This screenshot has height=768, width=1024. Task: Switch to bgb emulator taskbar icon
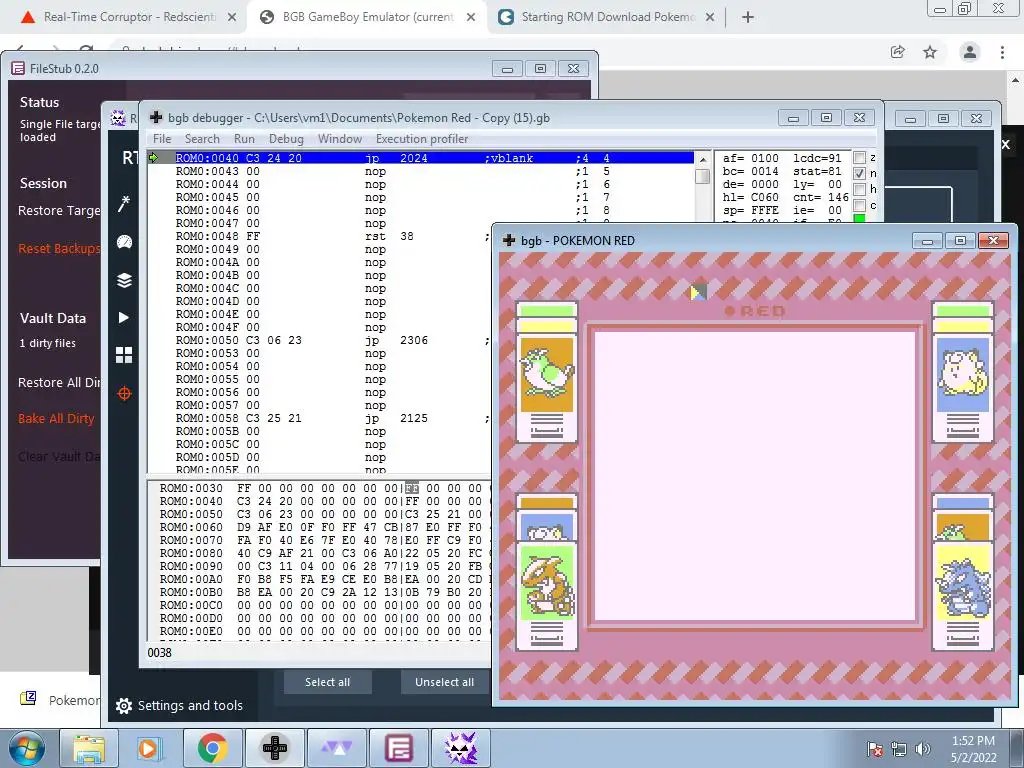point(274,748)
